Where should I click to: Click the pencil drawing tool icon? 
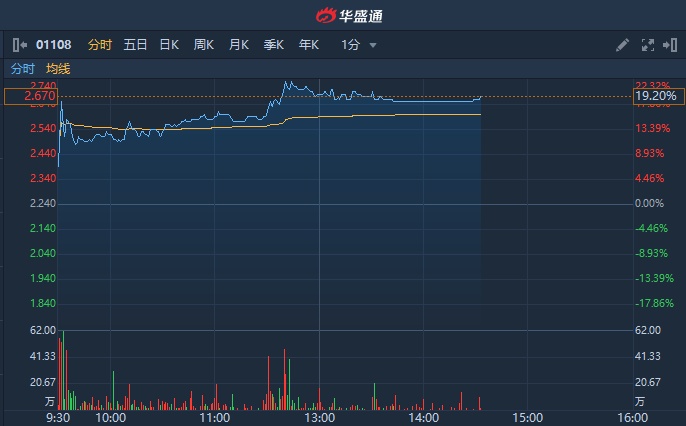[622, 45]
